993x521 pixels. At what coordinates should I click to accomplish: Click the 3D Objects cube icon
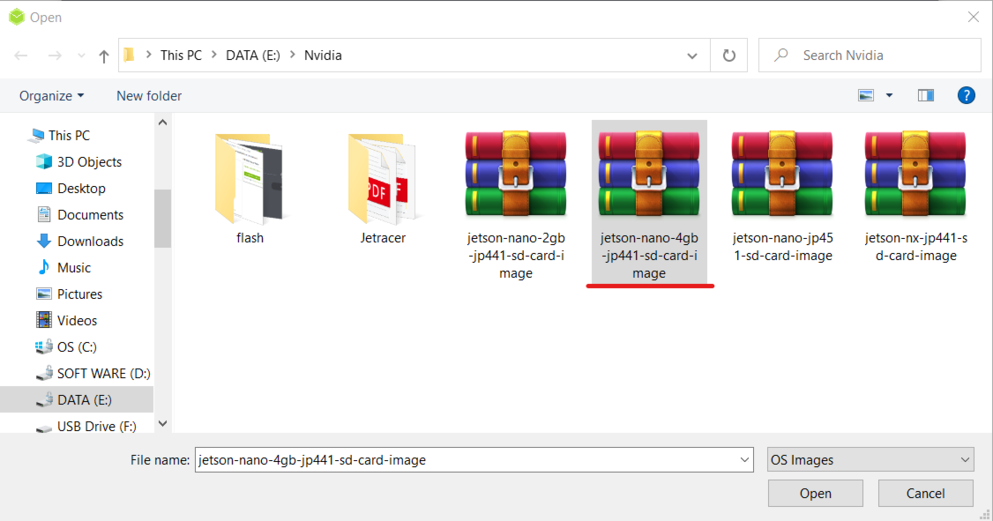tap(44, 161)
